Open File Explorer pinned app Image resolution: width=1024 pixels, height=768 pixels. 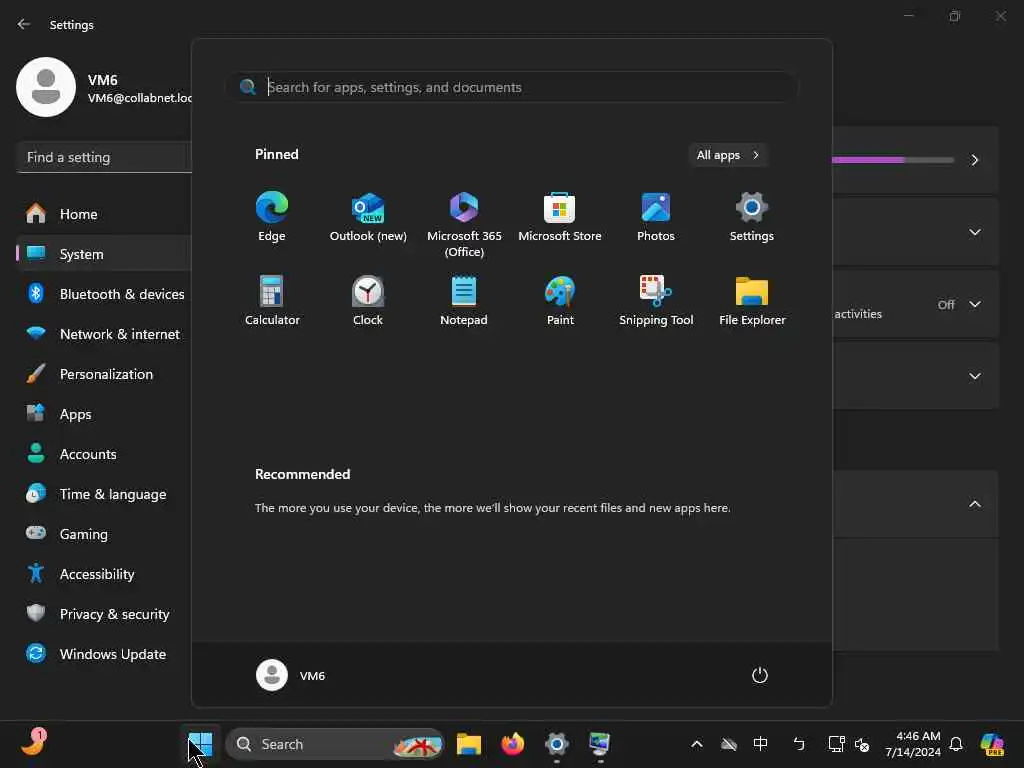(x=752, y=301)
